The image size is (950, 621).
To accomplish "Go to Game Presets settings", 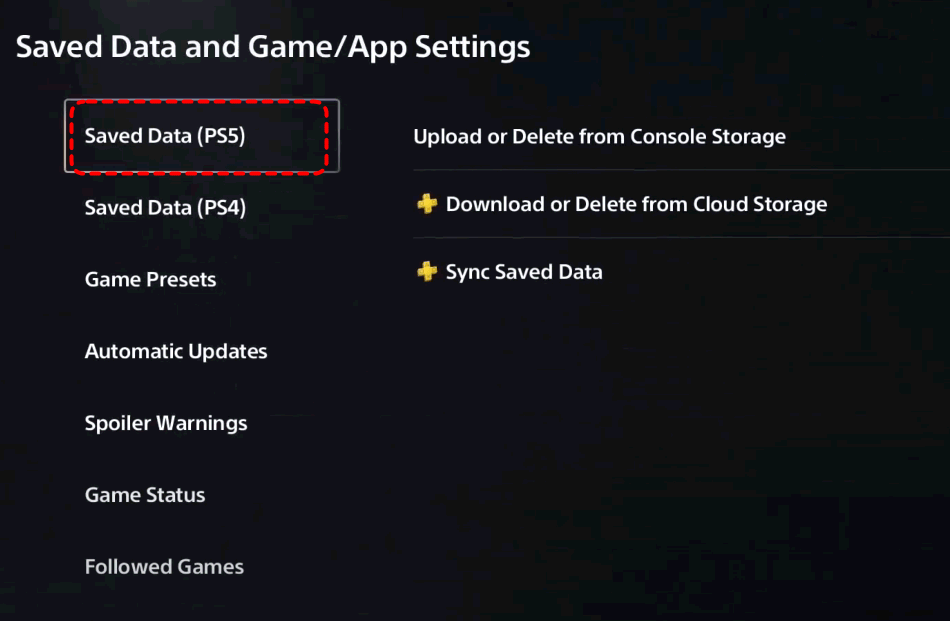I will click(x=150, y=279).
